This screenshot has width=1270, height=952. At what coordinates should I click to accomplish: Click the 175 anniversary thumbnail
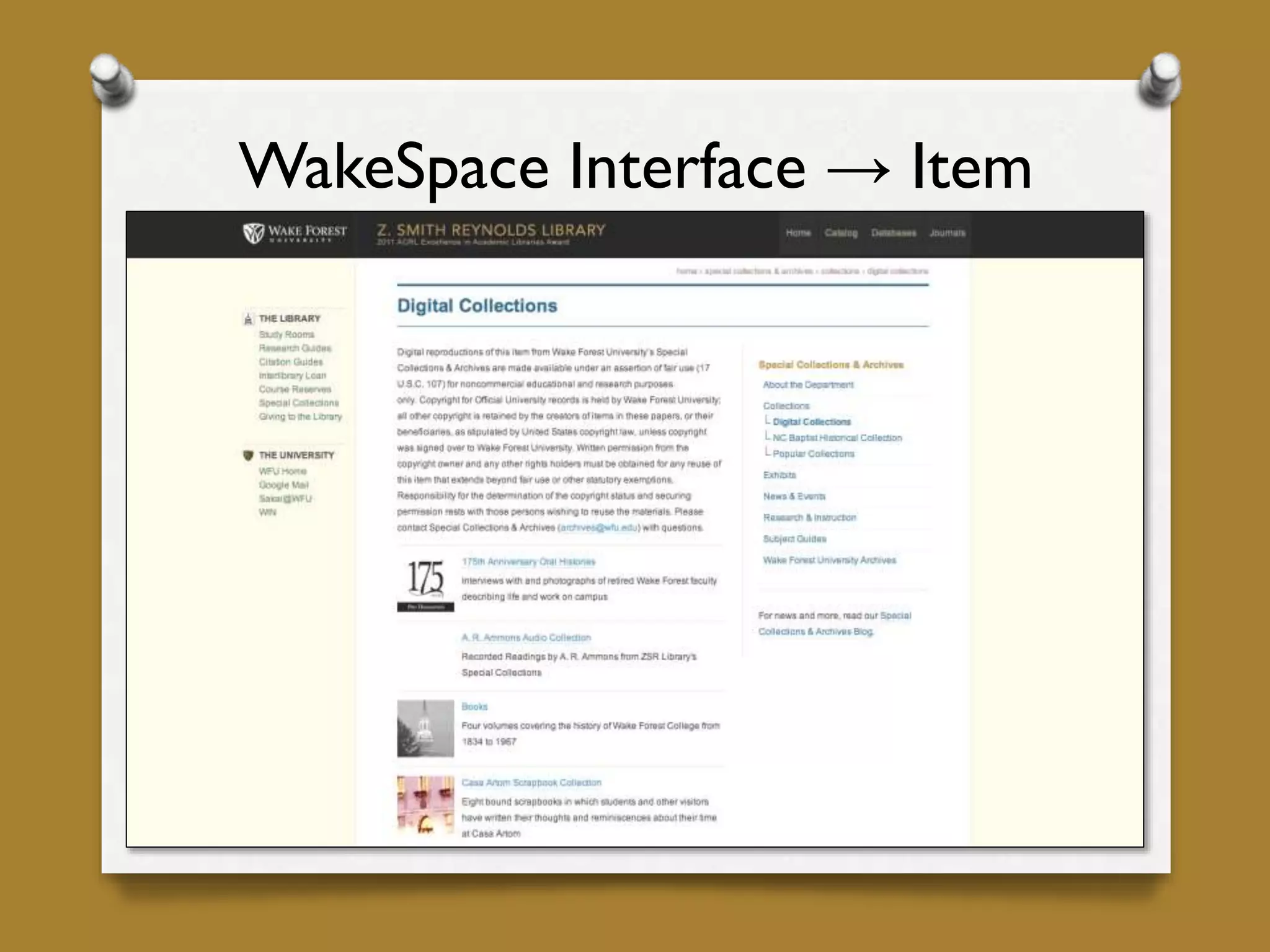[425, 584]
